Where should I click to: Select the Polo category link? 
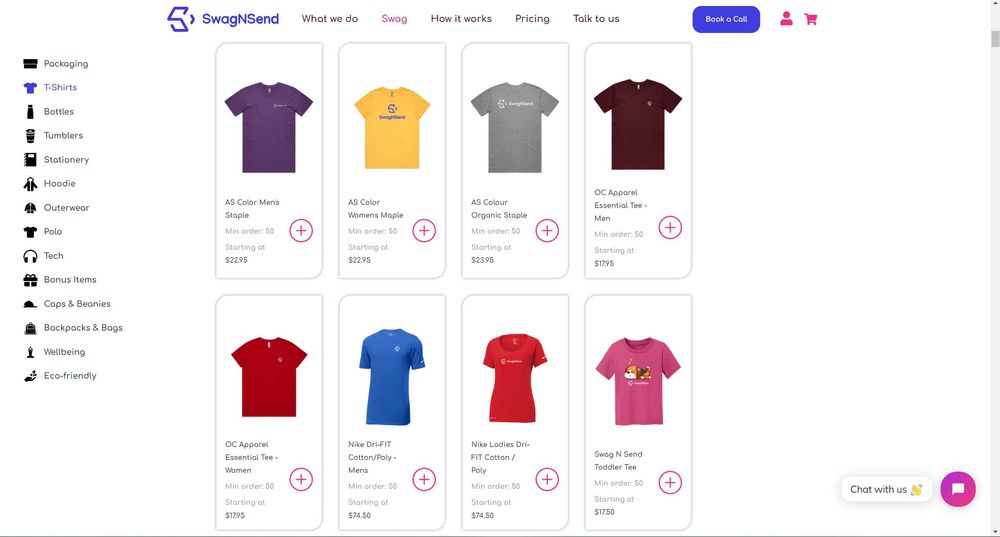coord(53,232)
